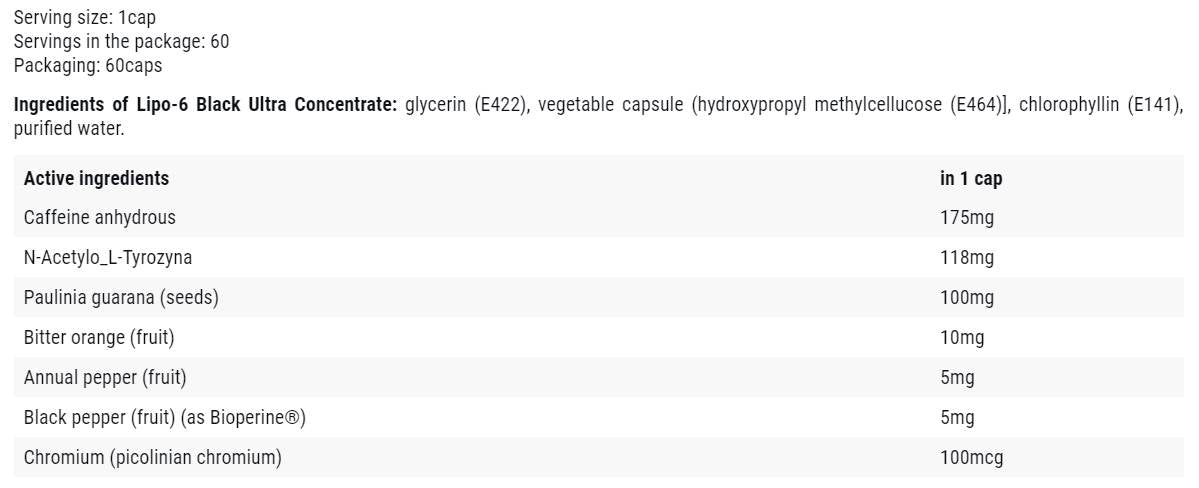Select the Black pepper (as Bioperine) row
Screen dimensions: 1199x488
[165, 418]
